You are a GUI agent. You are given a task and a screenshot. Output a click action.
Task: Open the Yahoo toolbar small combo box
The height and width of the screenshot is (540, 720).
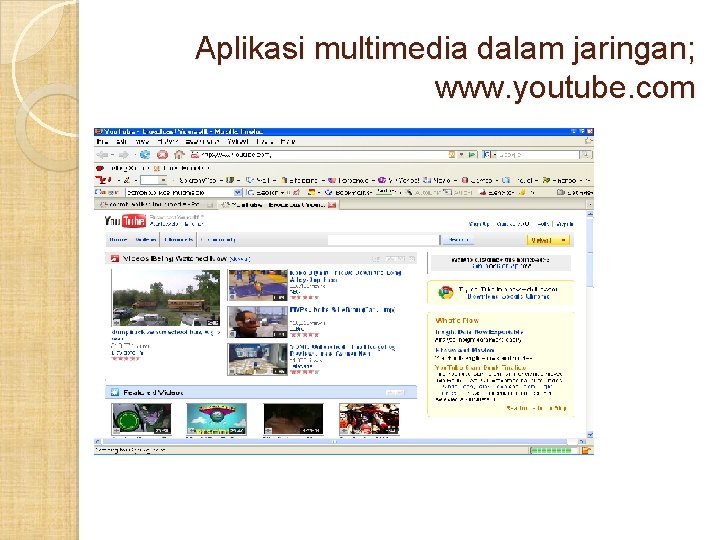coord(153,180)
